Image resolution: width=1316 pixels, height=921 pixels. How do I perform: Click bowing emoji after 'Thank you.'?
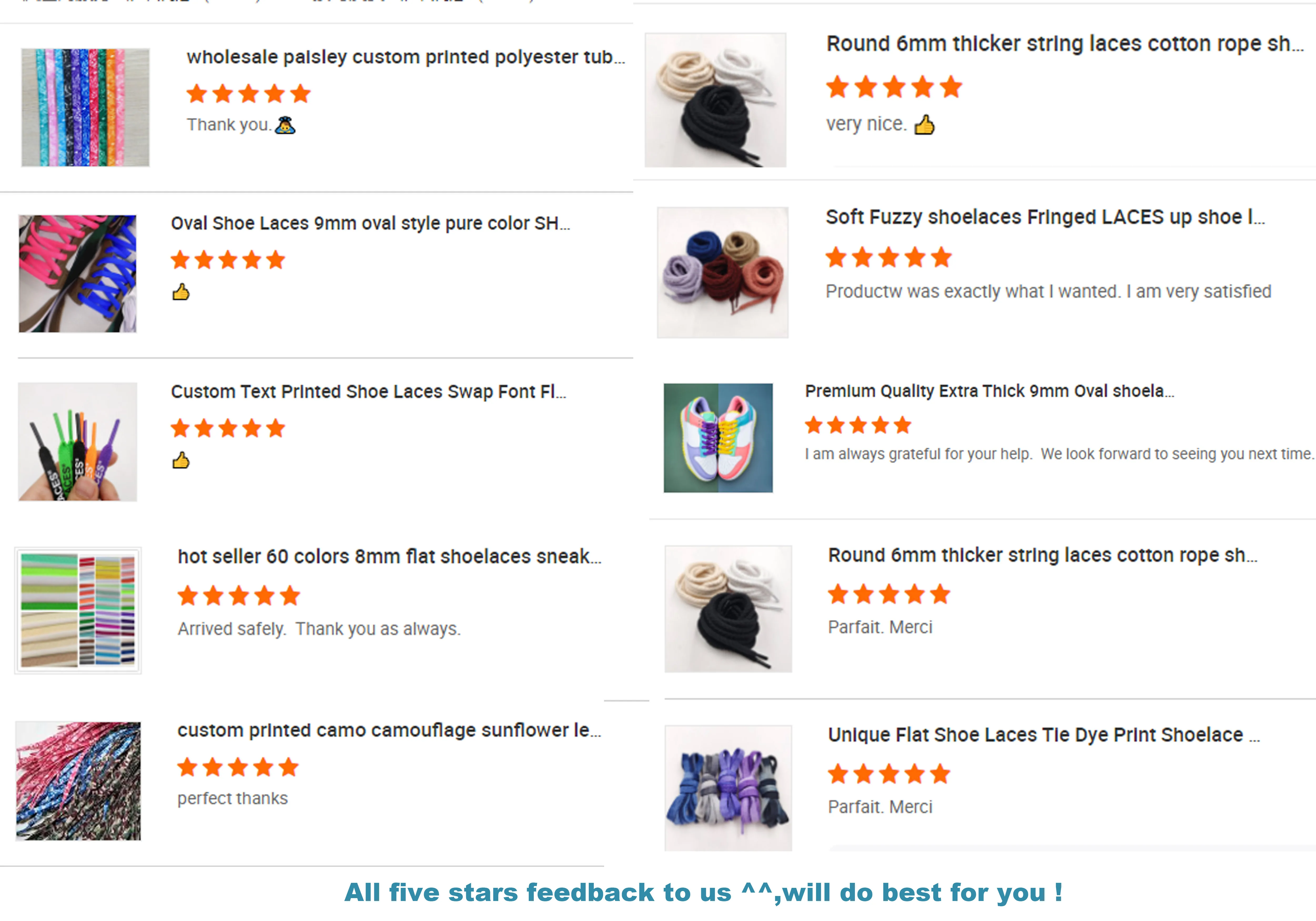(x=285, y=125)
